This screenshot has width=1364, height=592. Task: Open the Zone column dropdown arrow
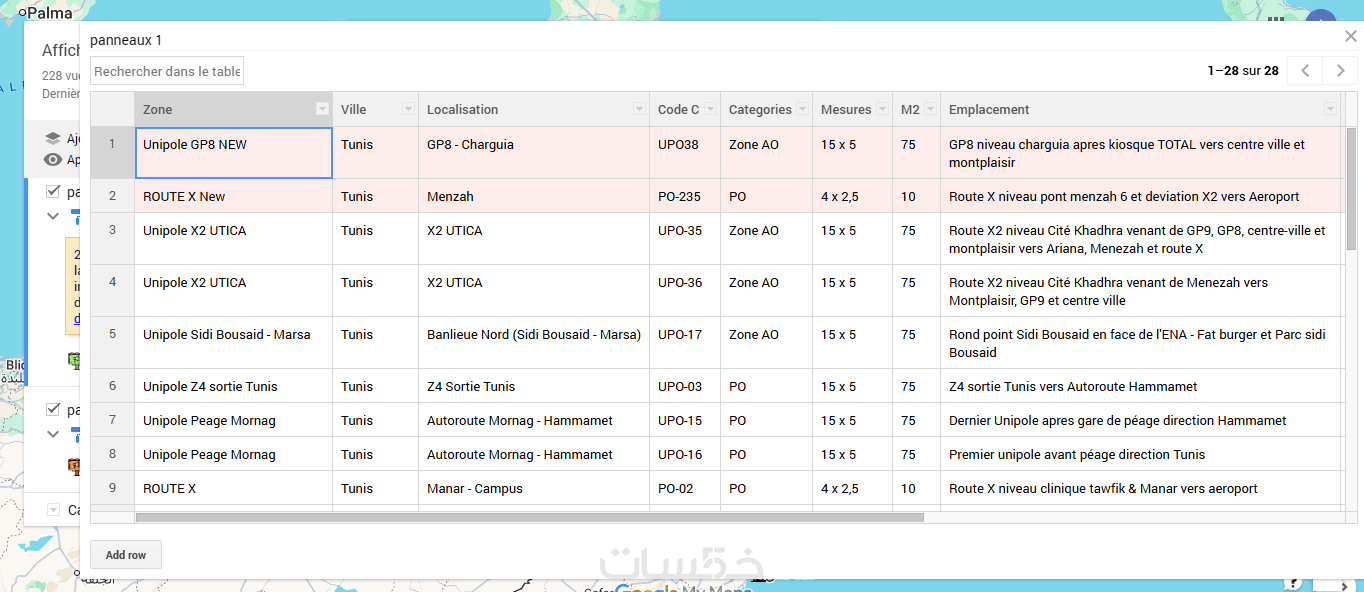[322, 109]
